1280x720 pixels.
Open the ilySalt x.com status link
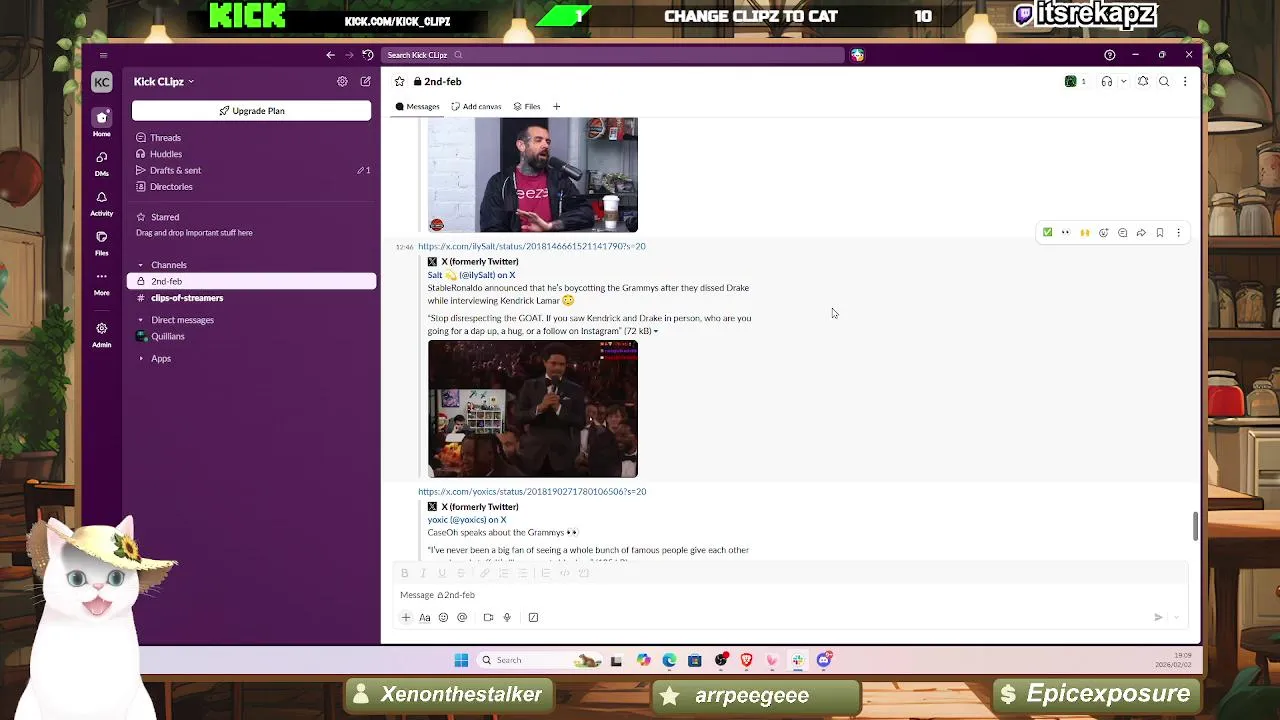click(532, 246)
